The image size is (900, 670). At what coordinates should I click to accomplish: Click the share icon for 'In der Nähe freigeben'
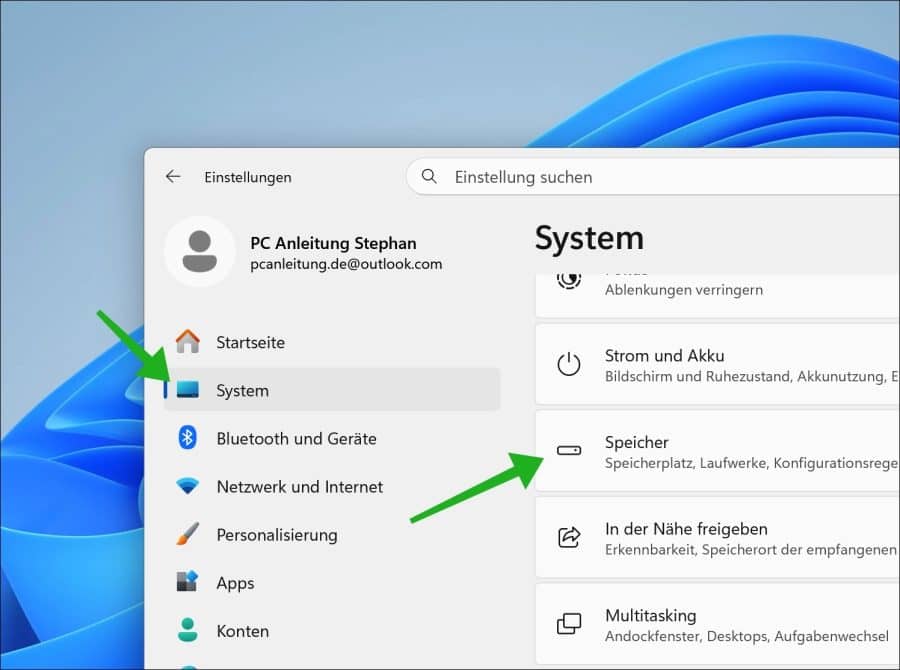(x=569, y=537)
